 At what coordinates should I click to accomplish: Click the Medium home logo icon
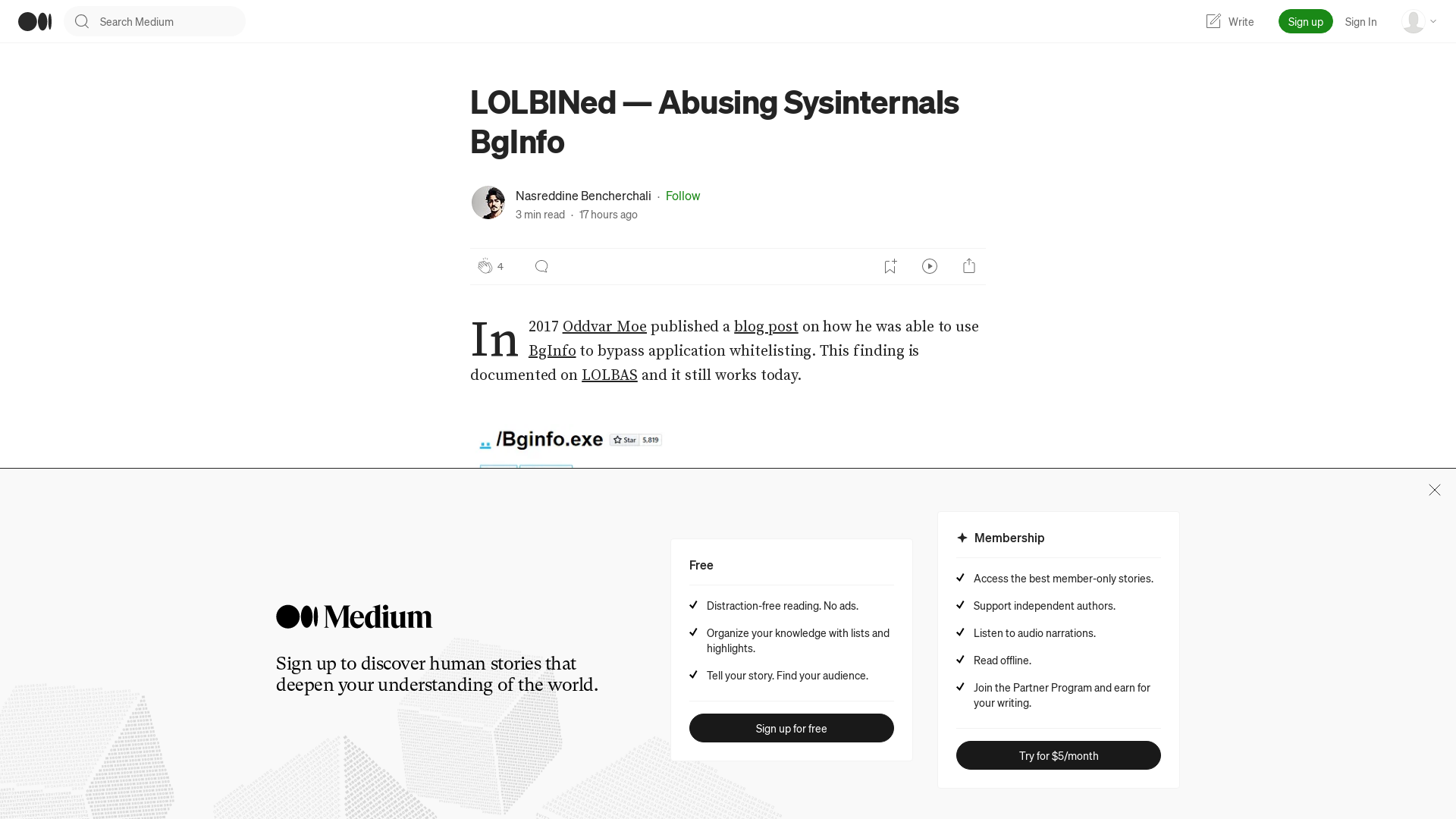tap(35, 21)
